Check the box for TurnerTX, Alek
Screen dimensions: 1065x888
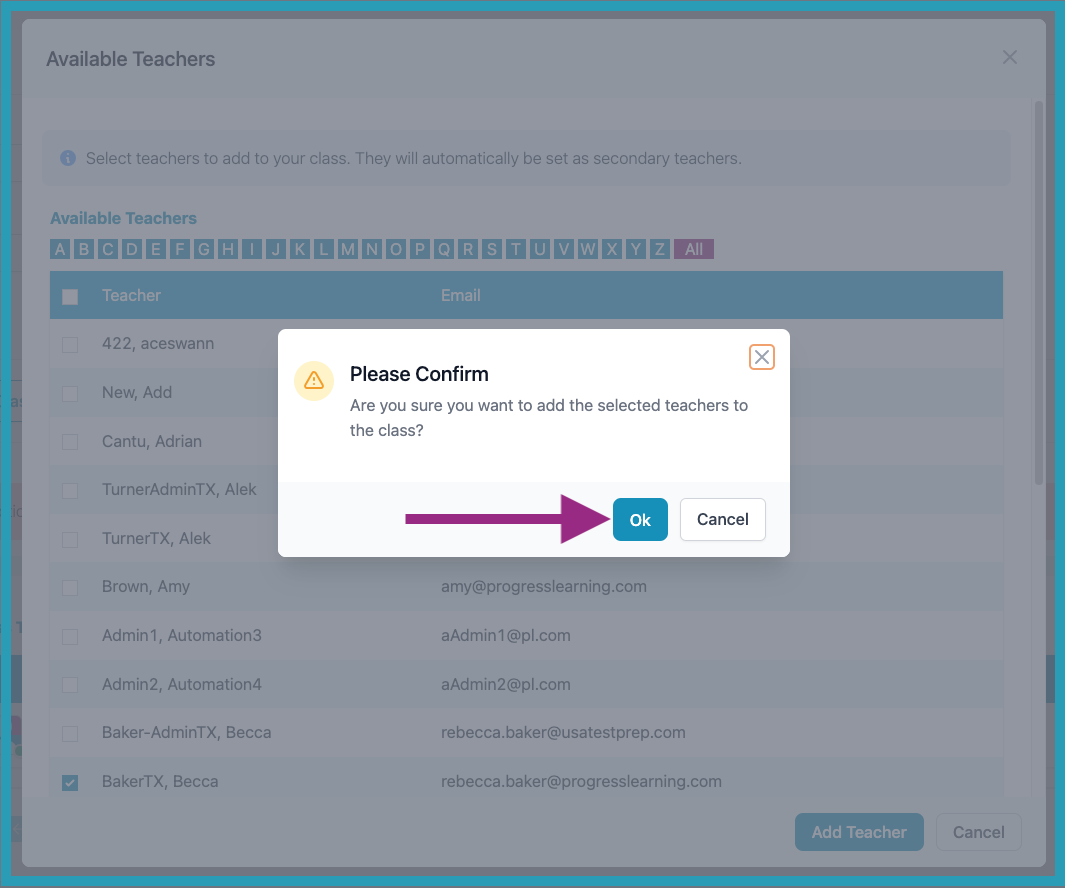[x=70, y=539]
